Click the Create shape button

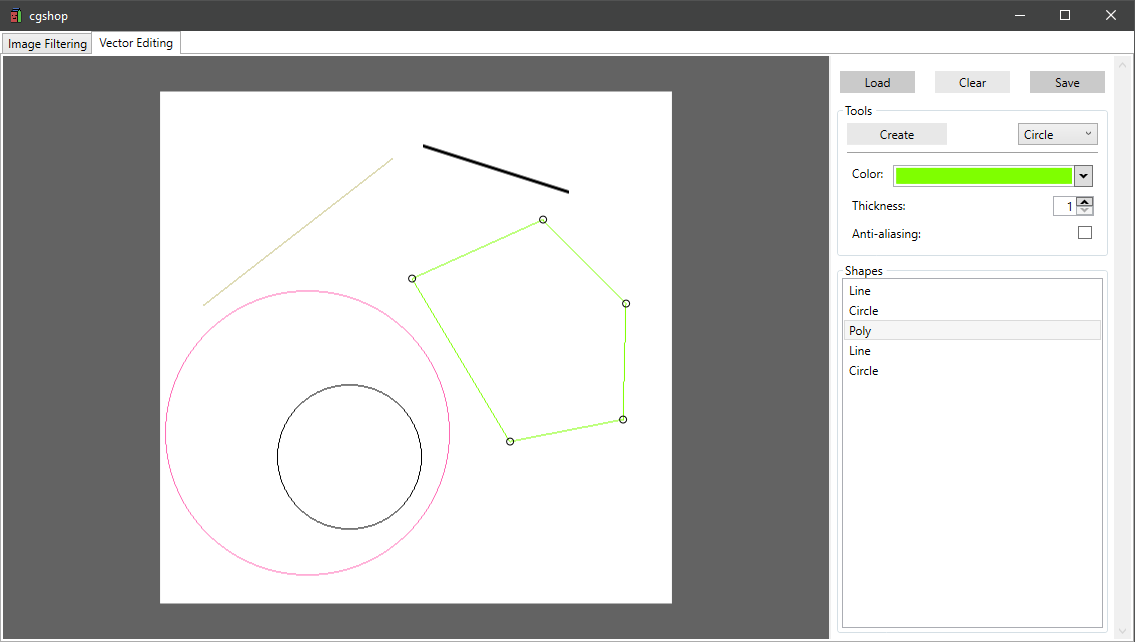[x=897, y=135]
